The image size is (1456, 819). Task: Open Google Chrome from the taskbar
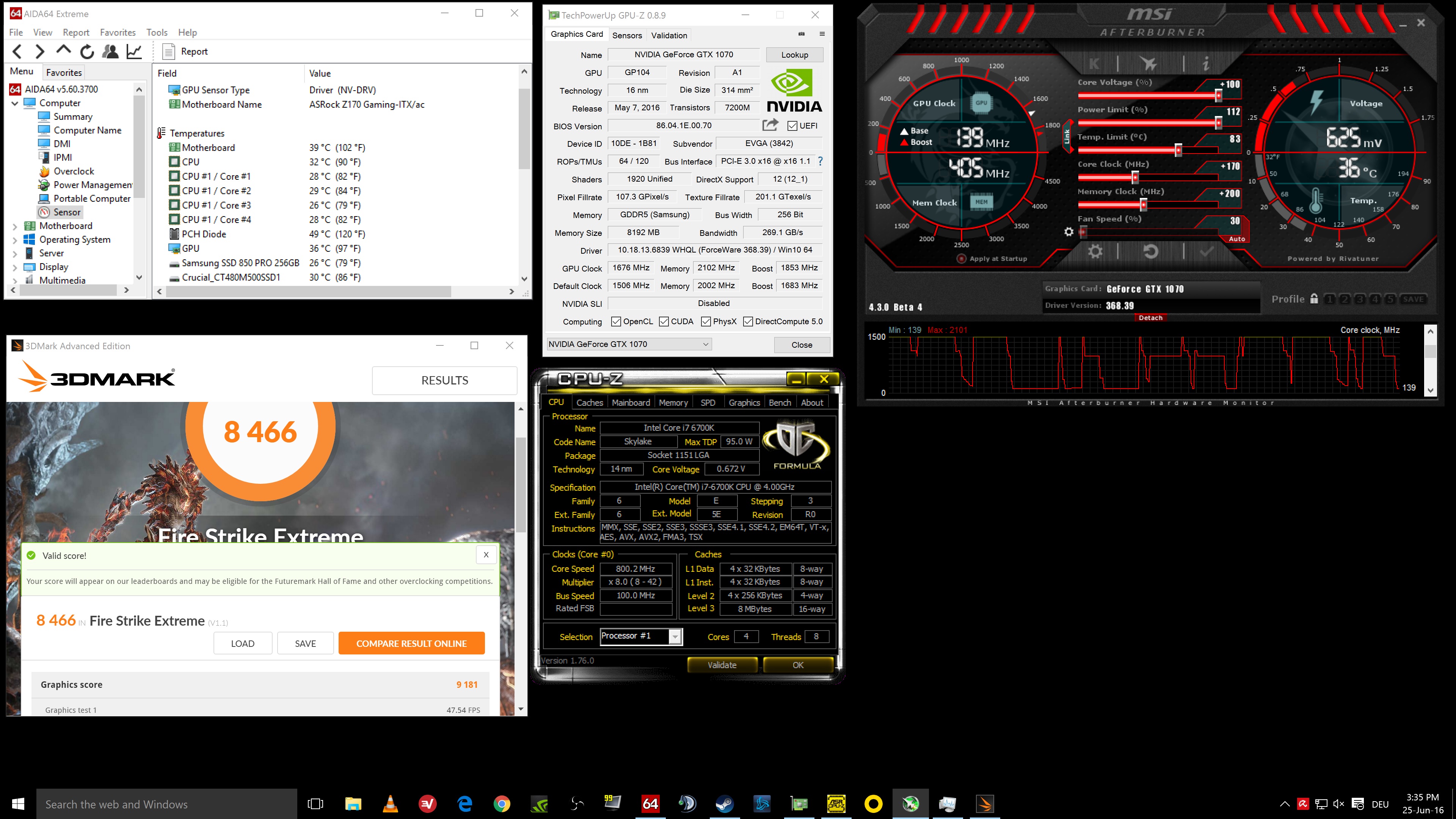click(501, 804)
